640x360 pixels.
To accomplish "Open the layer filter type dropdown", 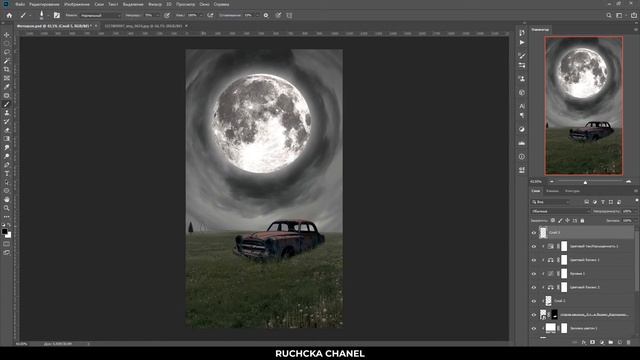I will point(551,202).
